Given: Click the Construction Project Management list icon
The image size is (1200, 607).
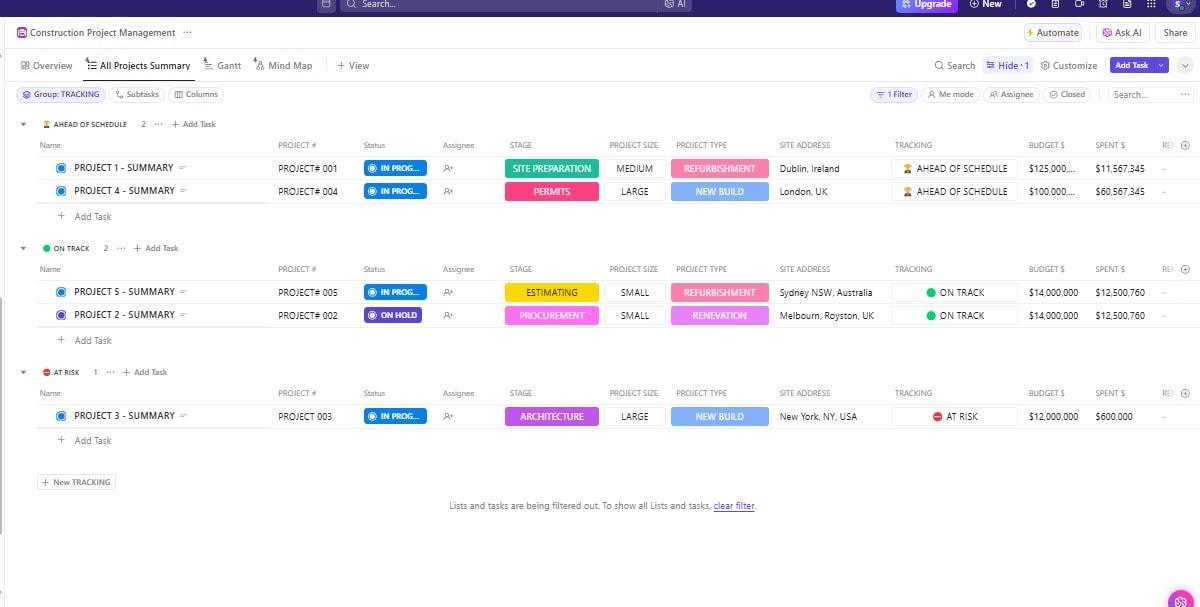Looking at the screenshot, I should click(22, 33).
